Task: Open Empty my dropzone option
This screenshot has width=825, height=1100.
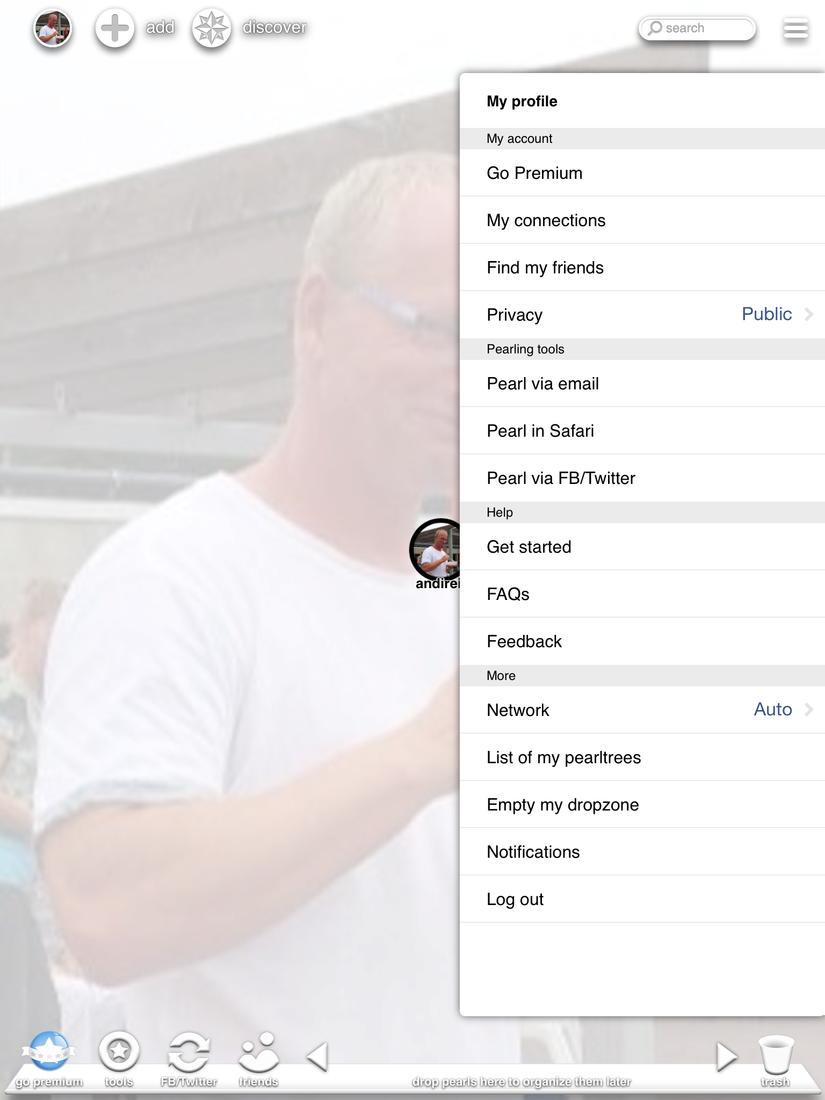Action: pyautogui.click(x=642, y=805)
